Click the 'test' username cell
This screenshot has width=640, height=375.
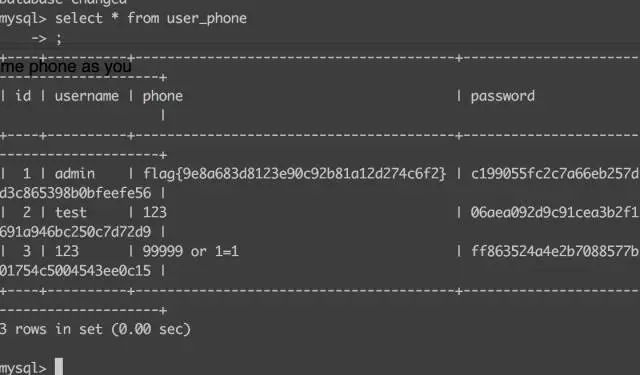(71, 213)
